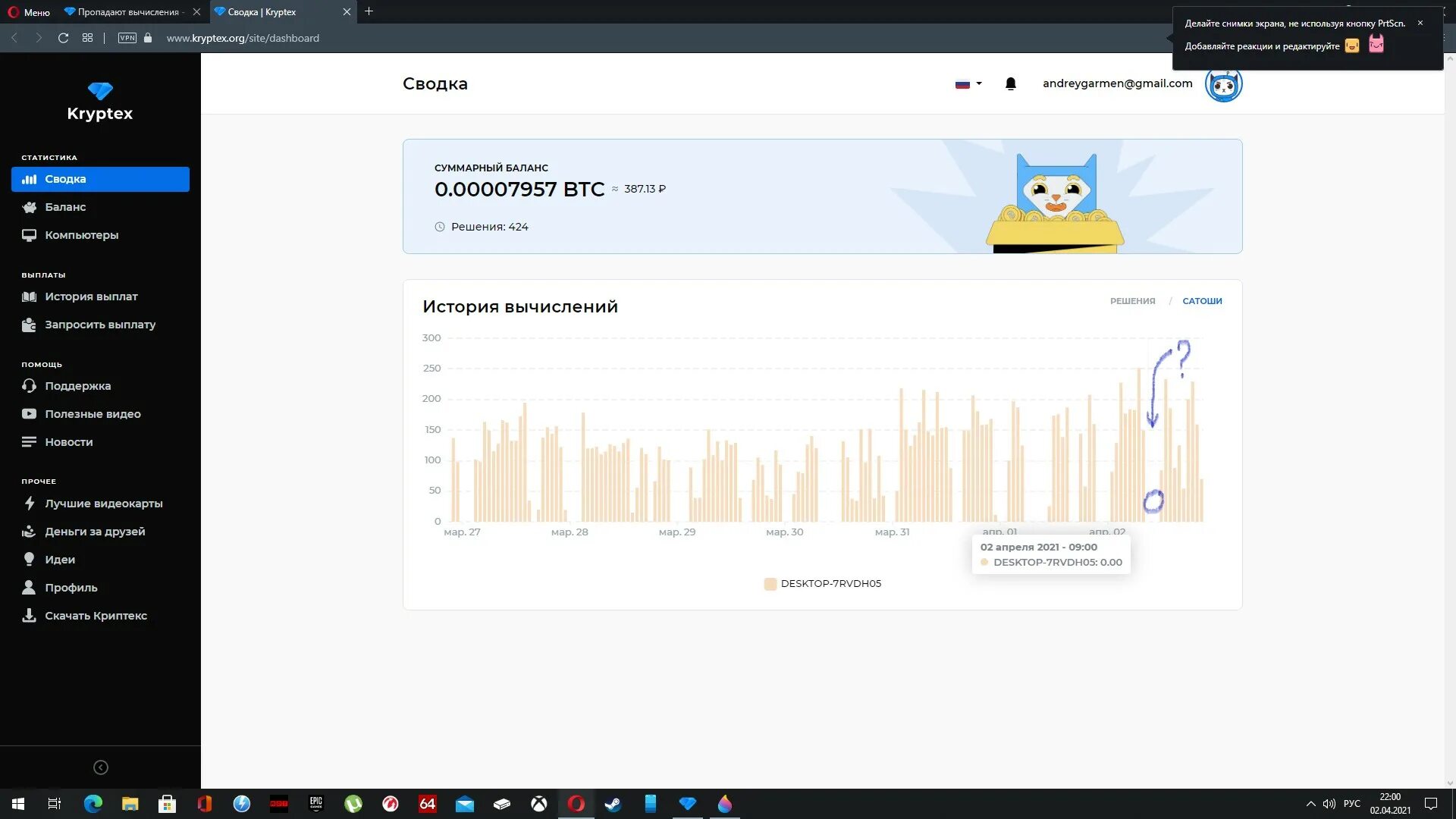Image resolution: width=1456 pixels, height=819 pixels.
Task: Click andreygarmen@gmail.com account name
Action: pyautogui.click(x=1117, y=83)
